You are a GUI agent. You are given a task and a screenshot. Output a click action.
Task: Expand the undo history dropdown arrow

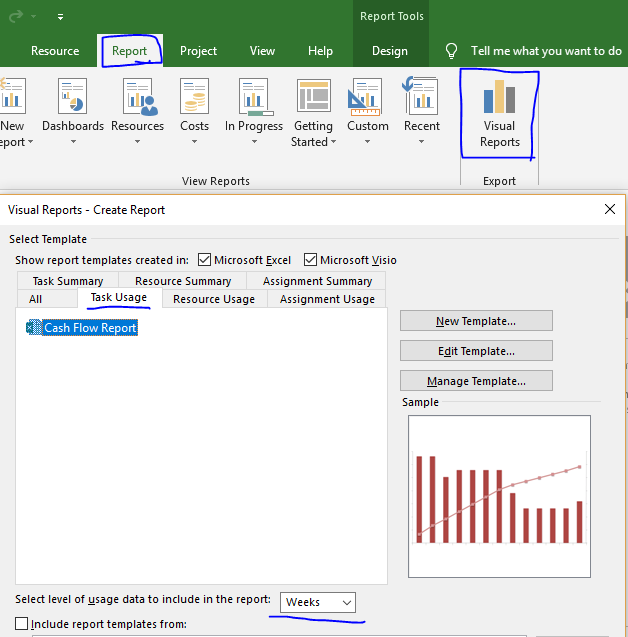[34, 17]
